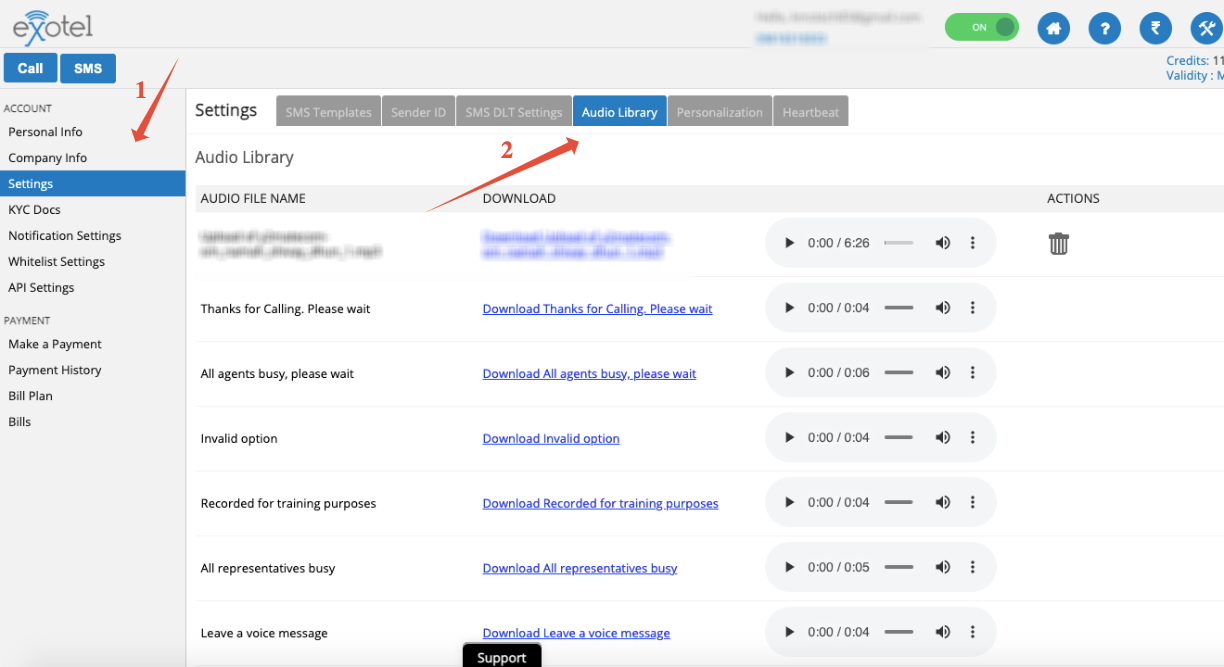Play the 'Leave a voice message' audio
The height and width of the screenshot is (667, 1224).
click(x=789, y=632)
